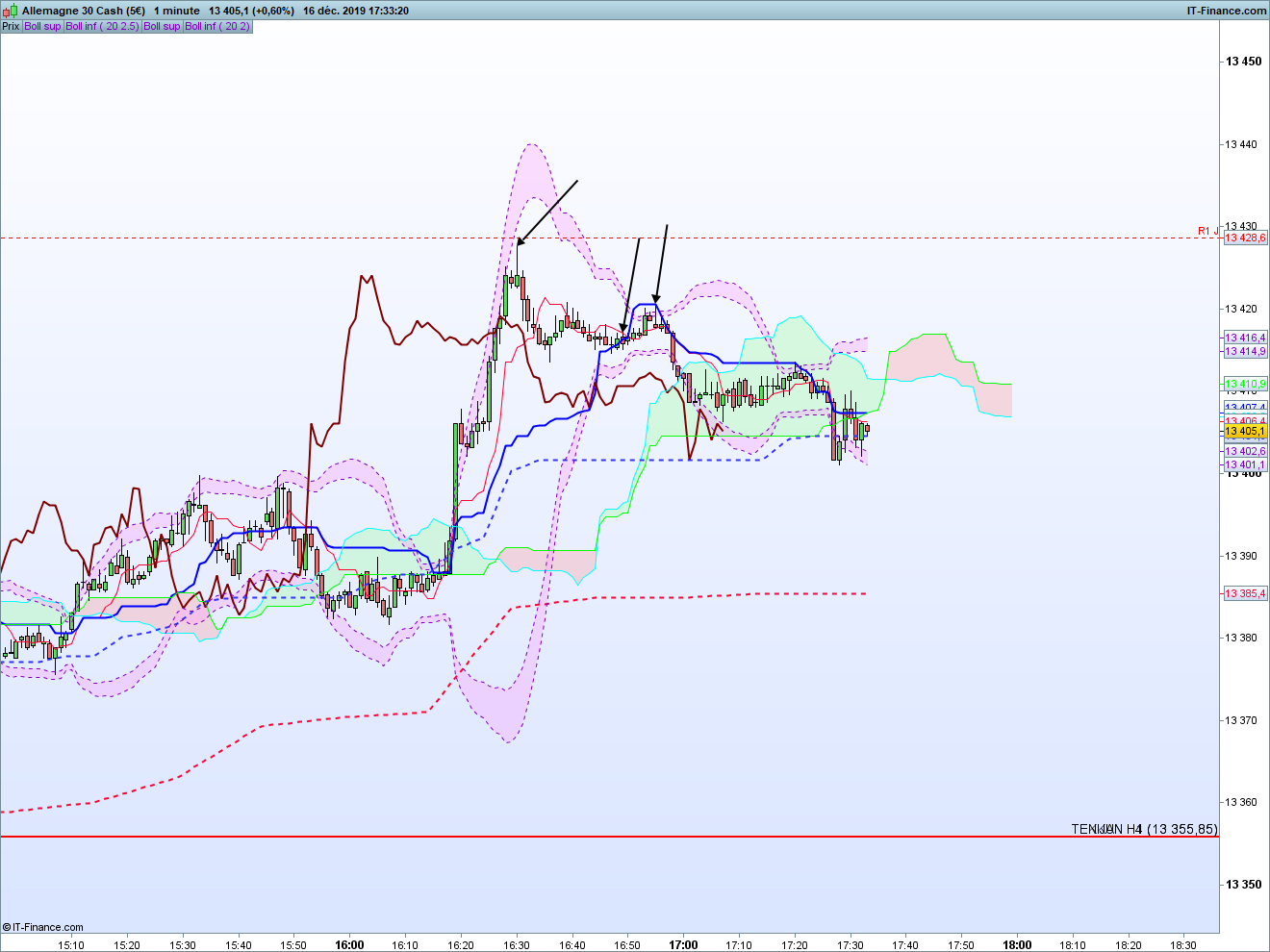The width and height of the screenshot is (1270, 952).
Task: Click the 15:10 time axis label
Action: pos(71,945)
